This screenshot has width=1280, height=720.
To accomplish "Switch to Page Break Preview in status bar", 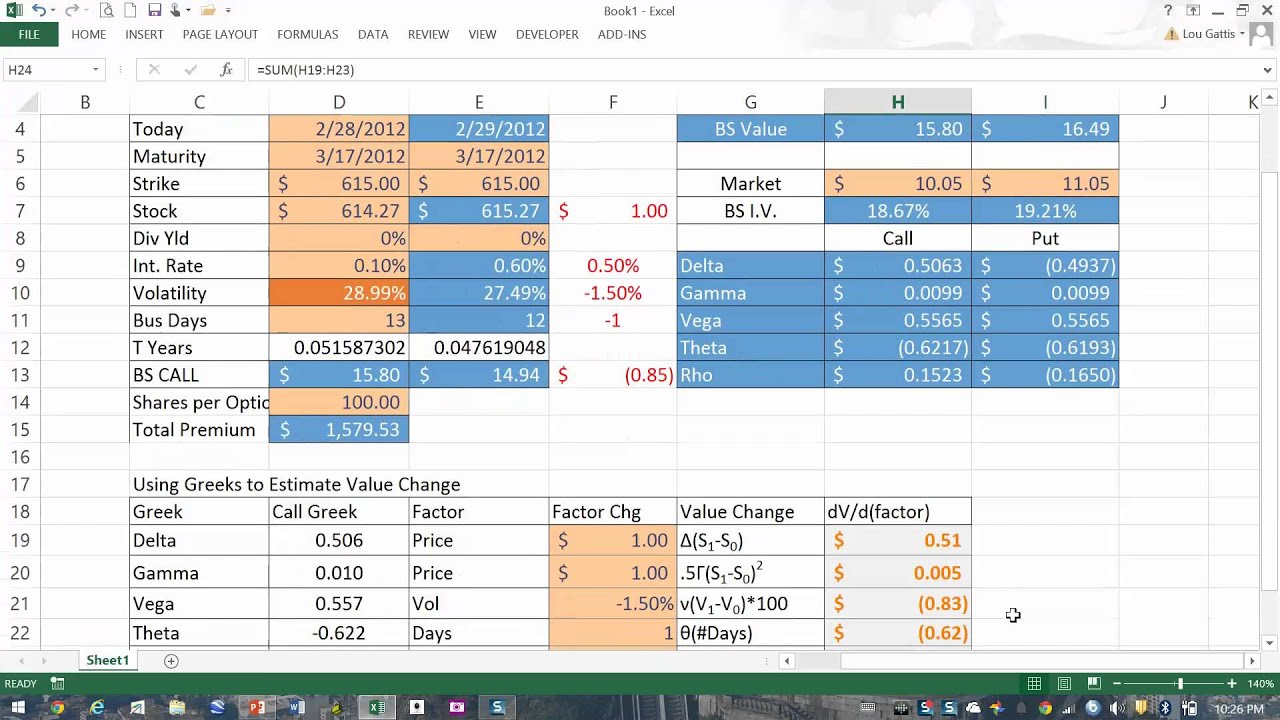I will click(1094, 684).
